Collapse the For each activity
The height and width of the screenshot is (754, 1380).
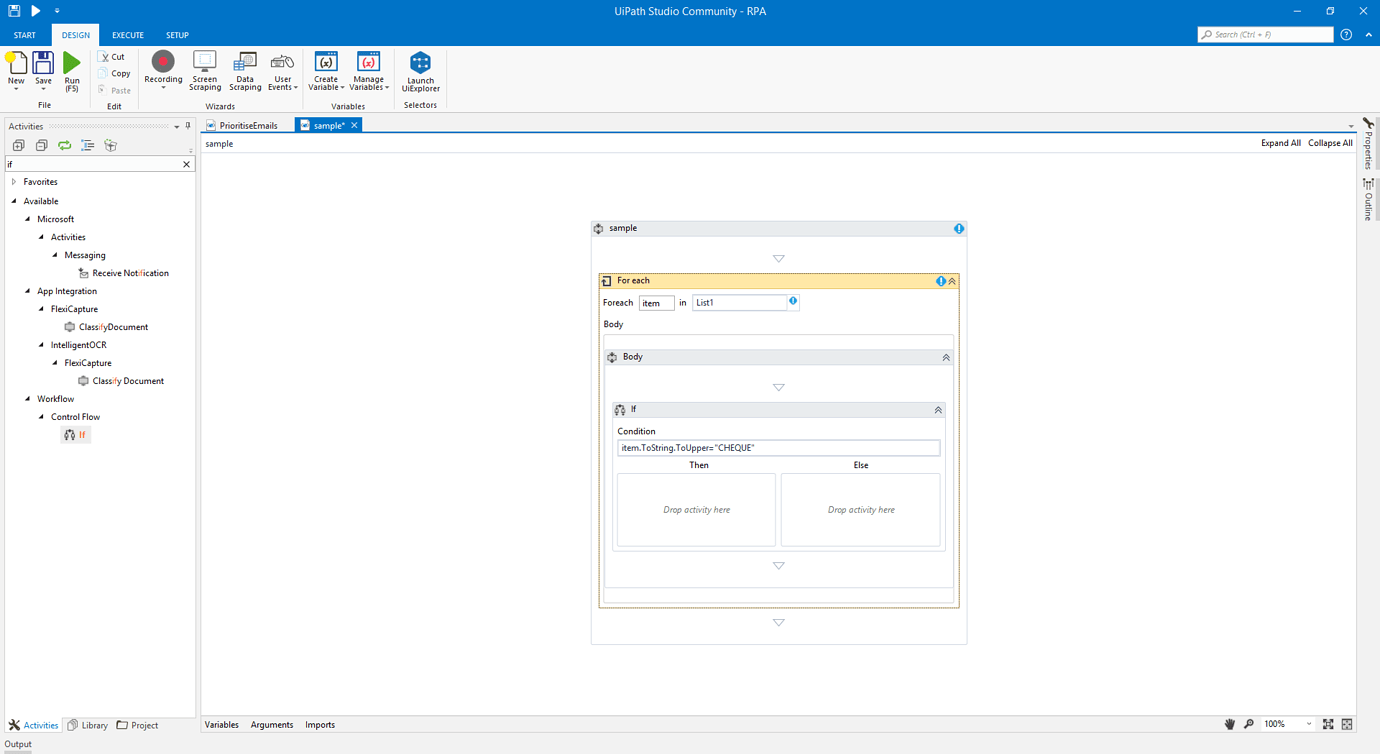pyautogui.click(x=952, y=281)
